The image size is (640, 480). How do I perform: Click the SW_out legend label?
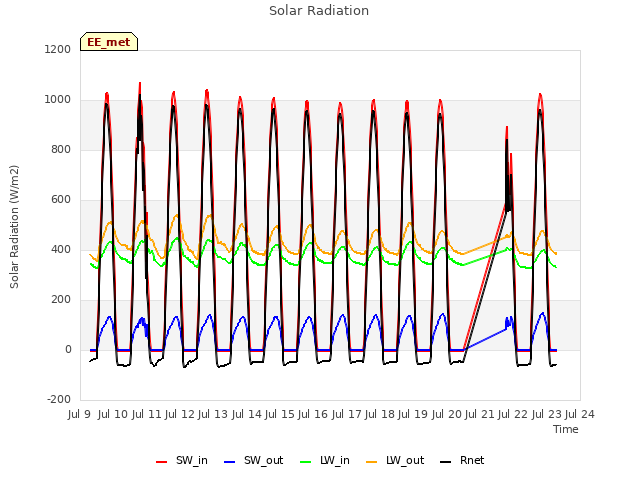point(263,460)
